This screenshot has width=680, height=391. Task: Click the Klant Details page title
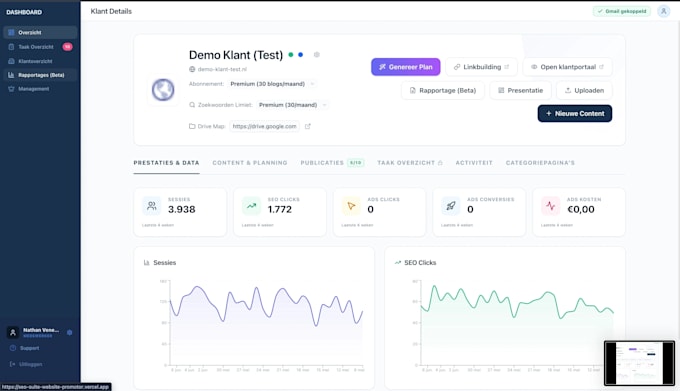(x=111, y=11)
